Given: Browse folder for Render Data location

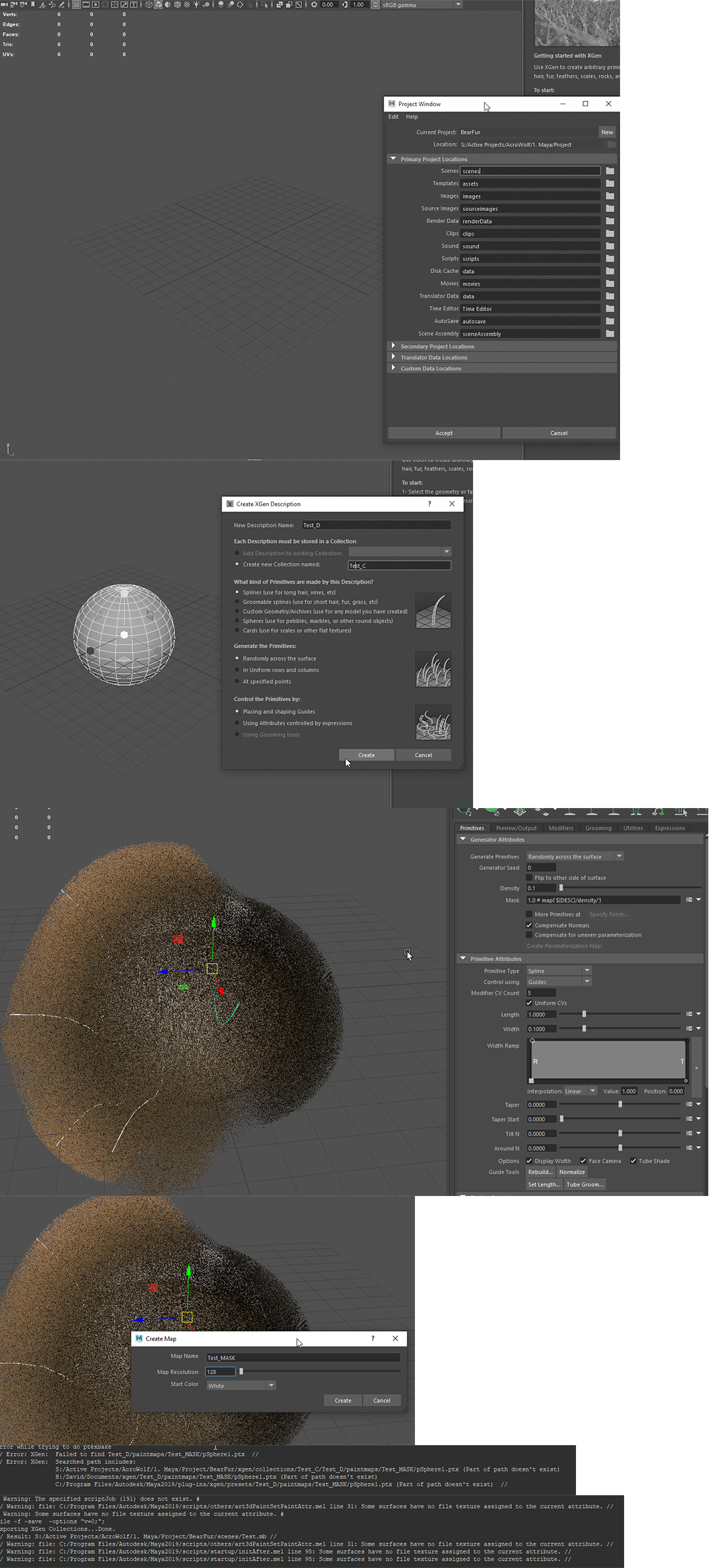Looking at the screenshot, I should coord(610,221).
